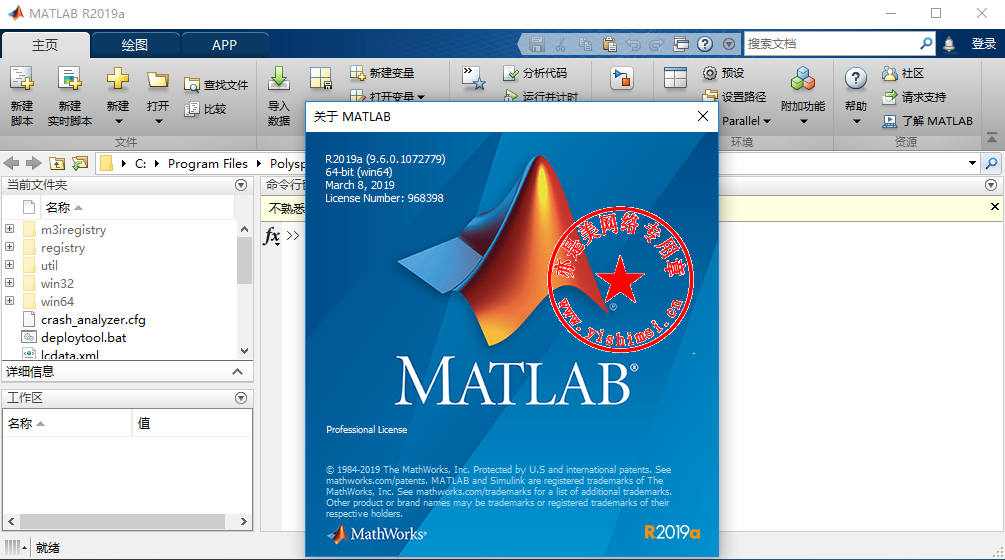Select crash_analyzer.cfg file
Image resolution: width=1005 pixels, height=560 pixels.
[x=93, y=319]
